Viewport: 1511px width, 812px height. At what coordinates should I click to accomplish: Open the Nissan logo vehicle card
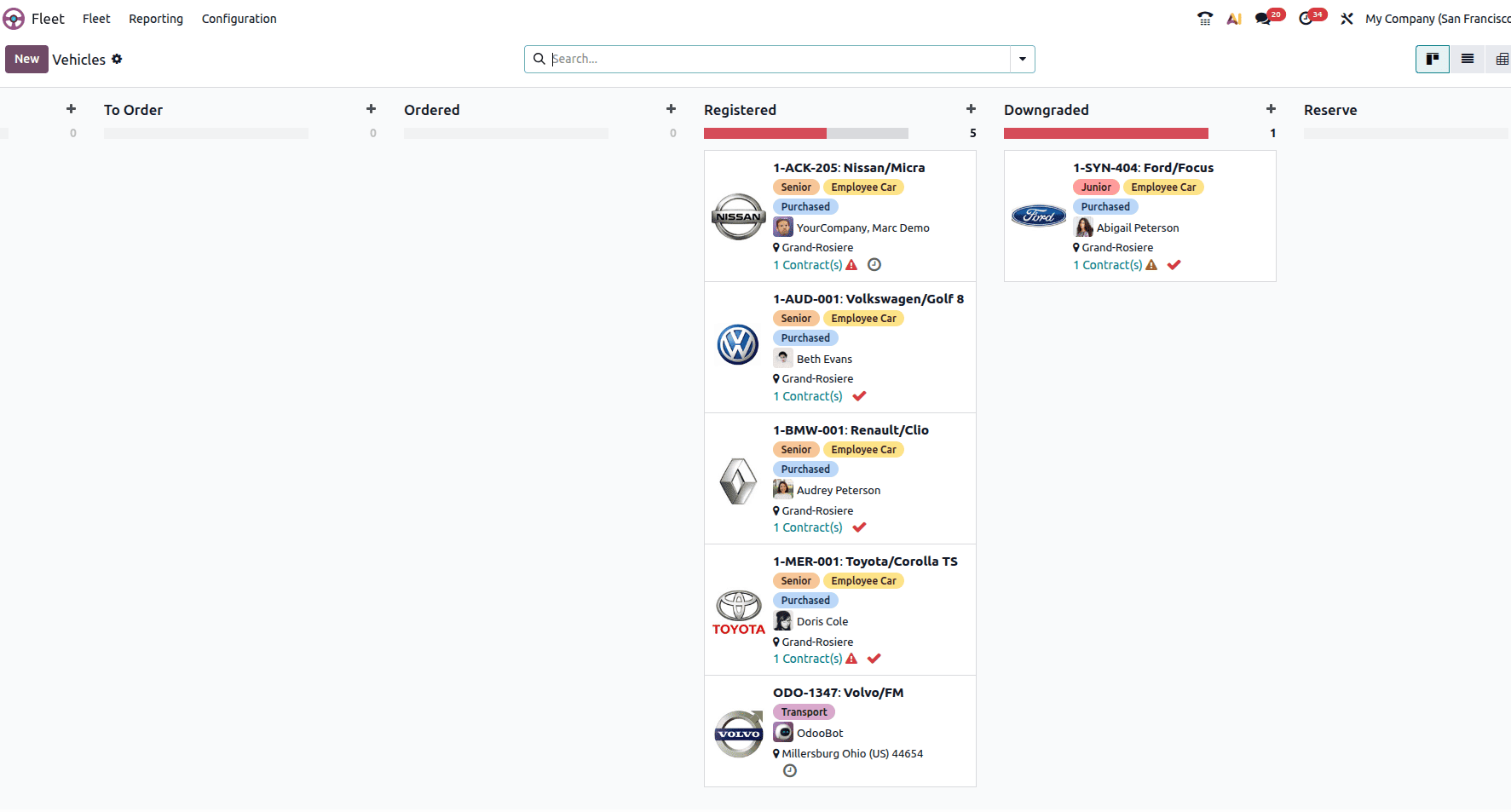tap(738, 216)
